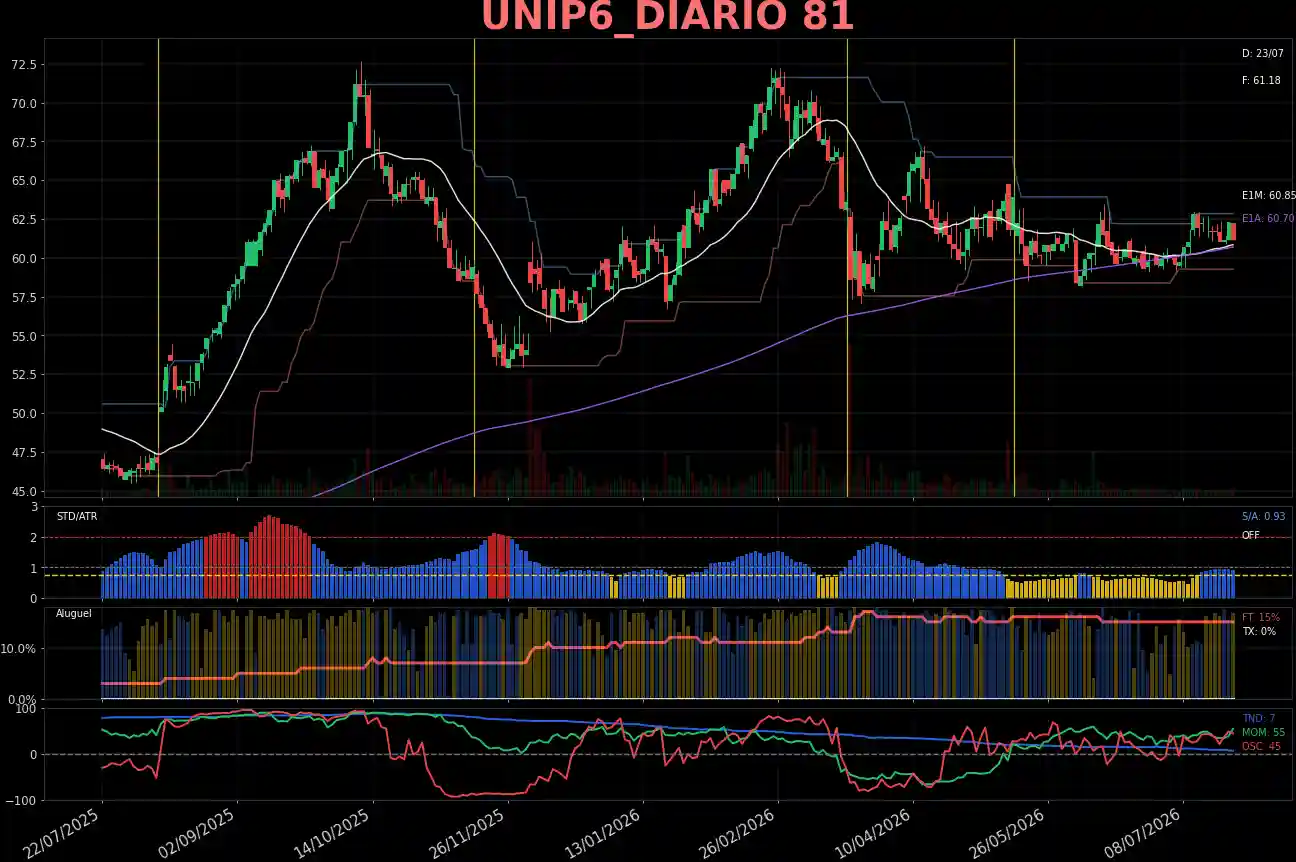Click the first yellow vertical line after 22/07/2025
The height and width of the screenshot is (862, 1296).
tap(158, 267)
